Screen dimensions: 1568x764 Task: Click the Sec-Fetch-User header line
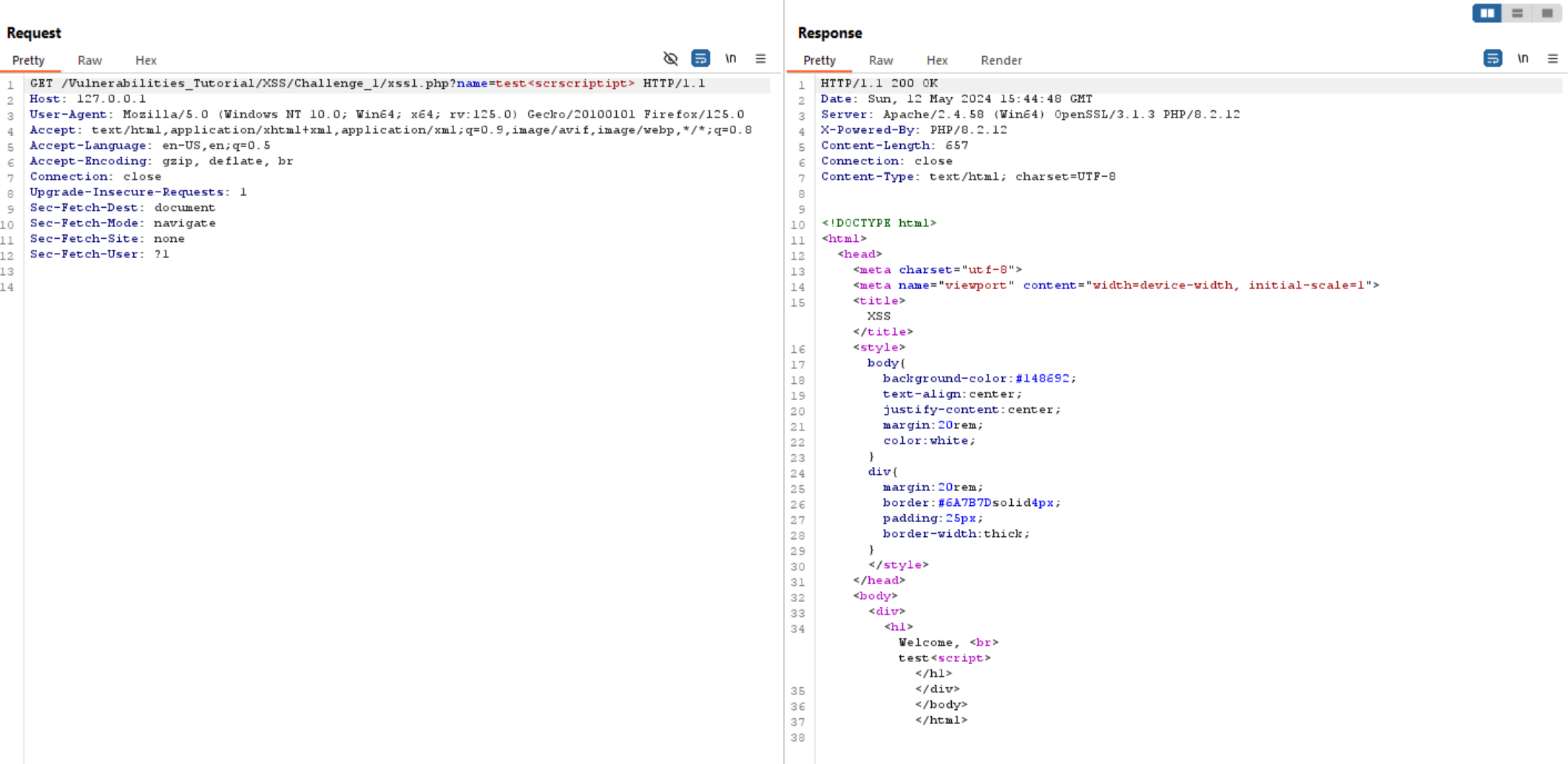coord(100,254)
